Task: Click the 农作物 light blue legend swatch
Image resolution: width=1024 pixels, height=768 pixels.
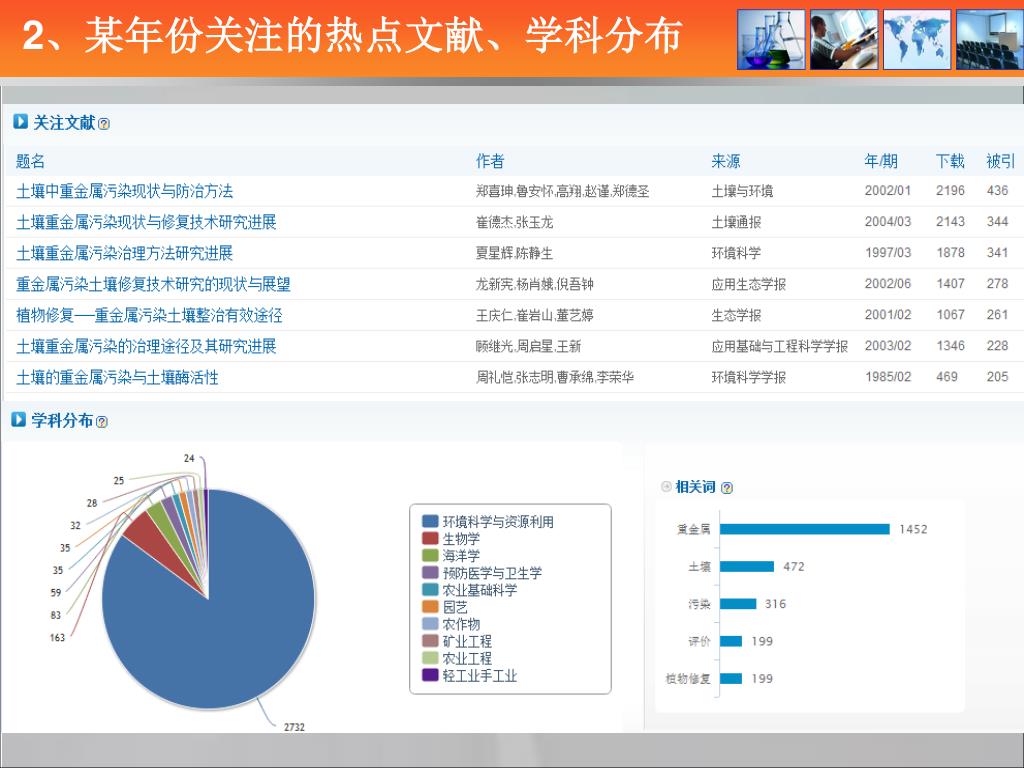Action: click(x=430, y=624)
